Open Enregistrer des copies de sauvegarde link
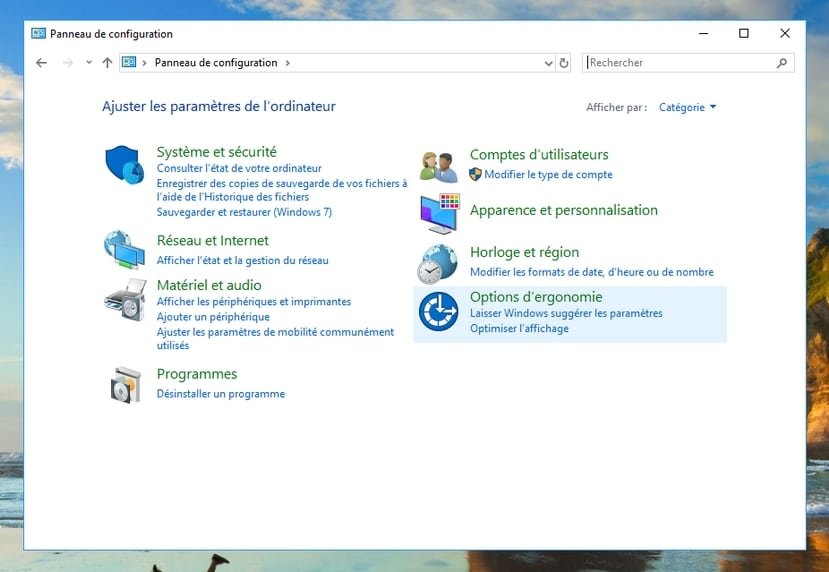The width and height of the screenshot is (829, 572). click(x=282, y=190)
